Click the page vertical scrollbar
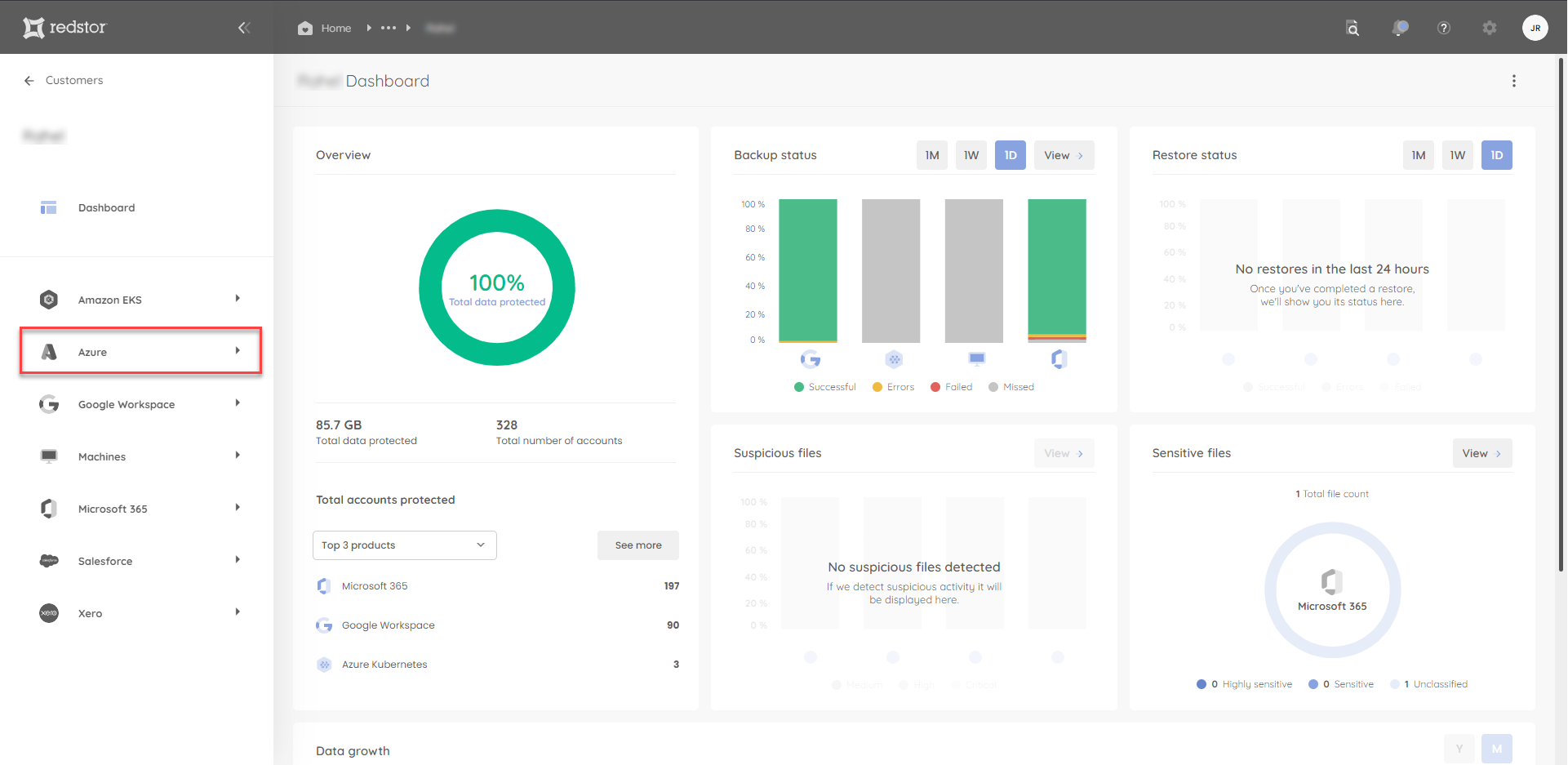 (x=1561, y=314)
